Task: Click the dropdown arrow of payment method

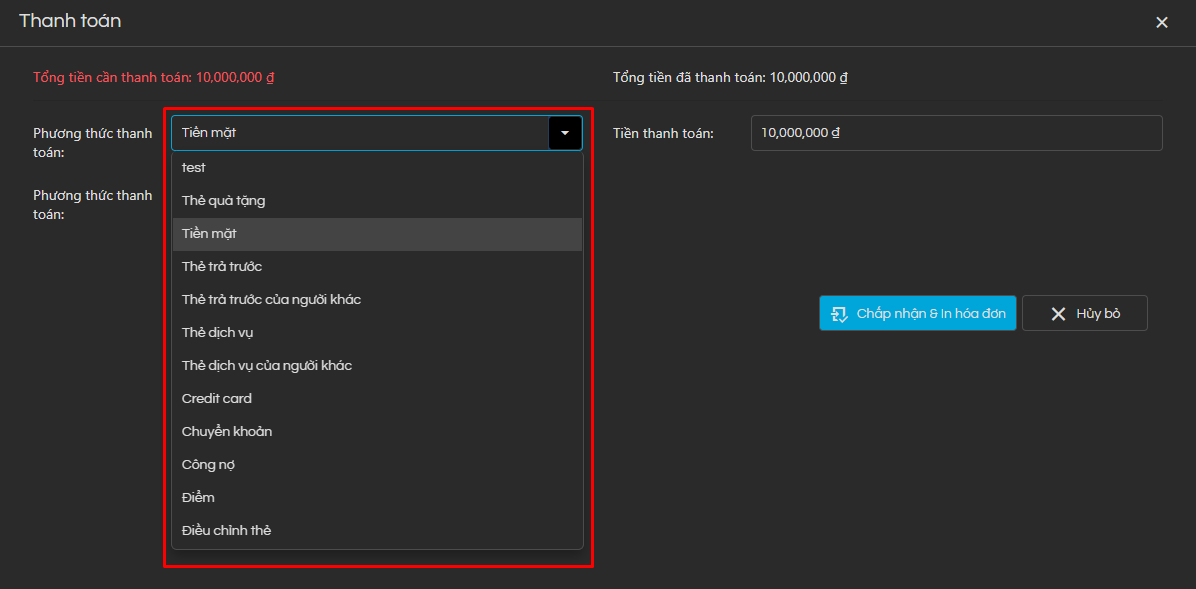Action: pyautogui.click(x=565, y=133)
